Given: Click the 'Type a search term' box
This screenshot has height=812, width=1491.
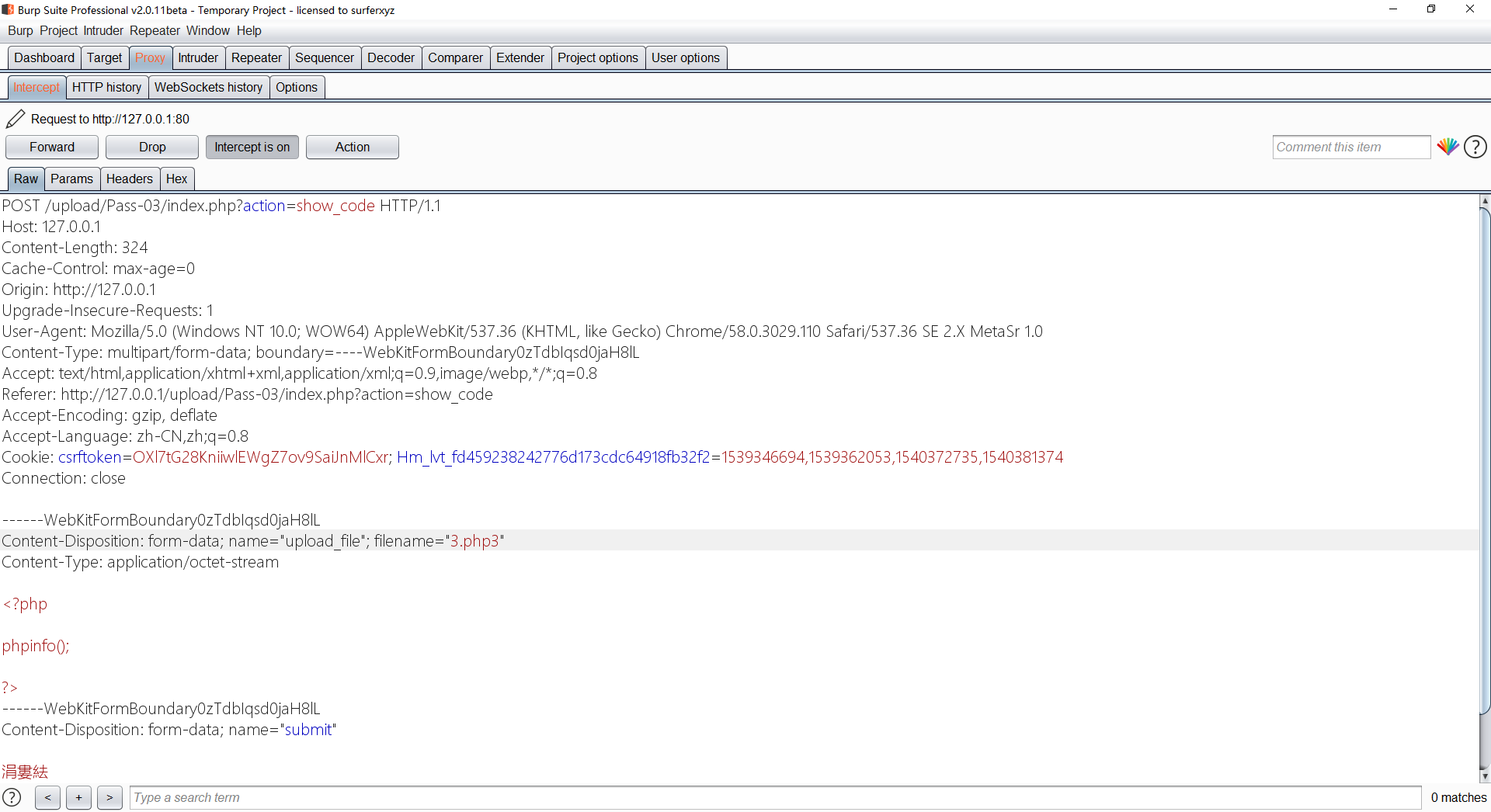Looking at the screenshot, I should click(x=774, y=797).
